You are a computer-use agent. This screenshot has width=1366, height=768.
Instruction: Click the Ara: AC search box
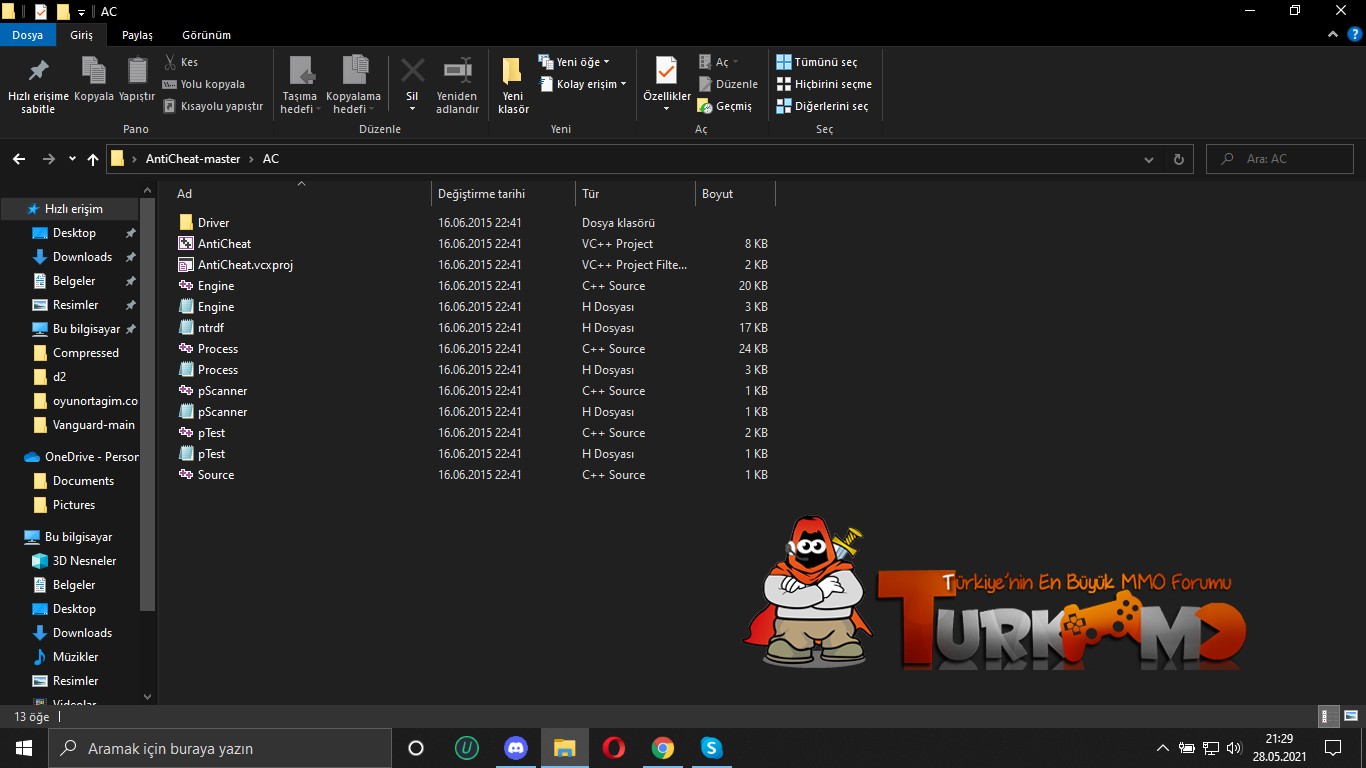(1280, 159)
